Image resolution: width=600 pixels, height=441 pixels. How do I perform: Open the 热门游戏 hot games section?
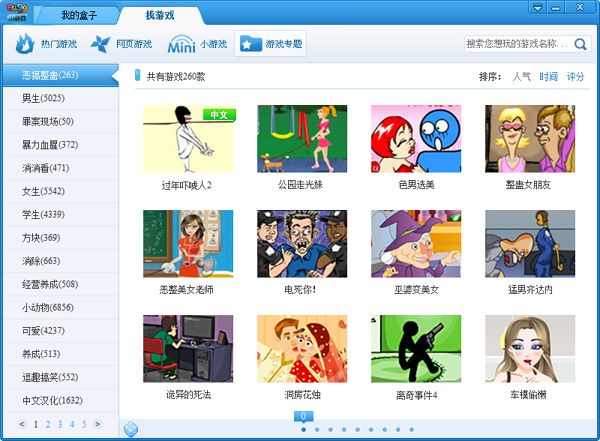[47, 44]
